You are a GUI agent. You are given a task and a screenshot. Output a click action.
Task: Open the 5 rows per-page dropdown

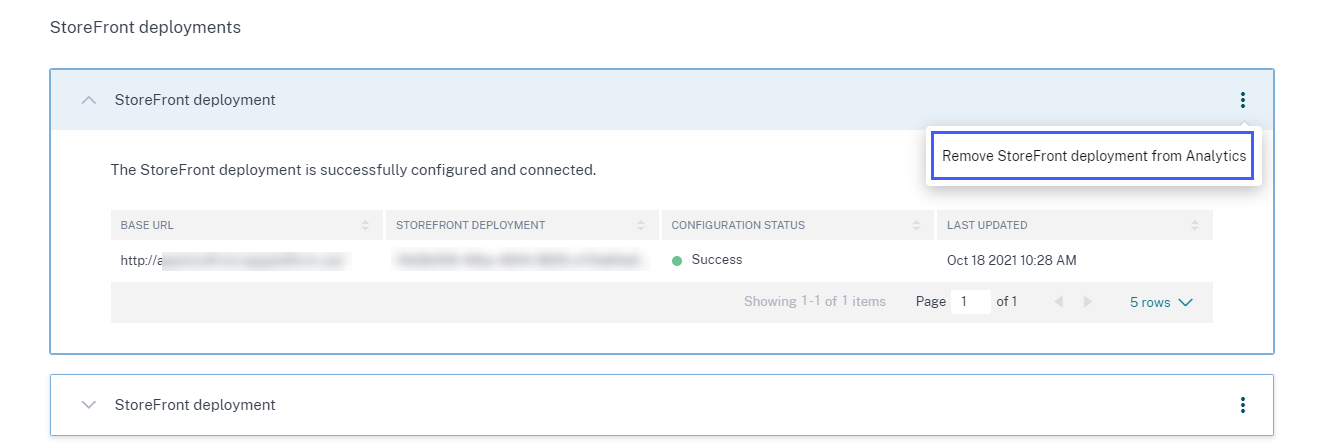[x=1161, y=302]
